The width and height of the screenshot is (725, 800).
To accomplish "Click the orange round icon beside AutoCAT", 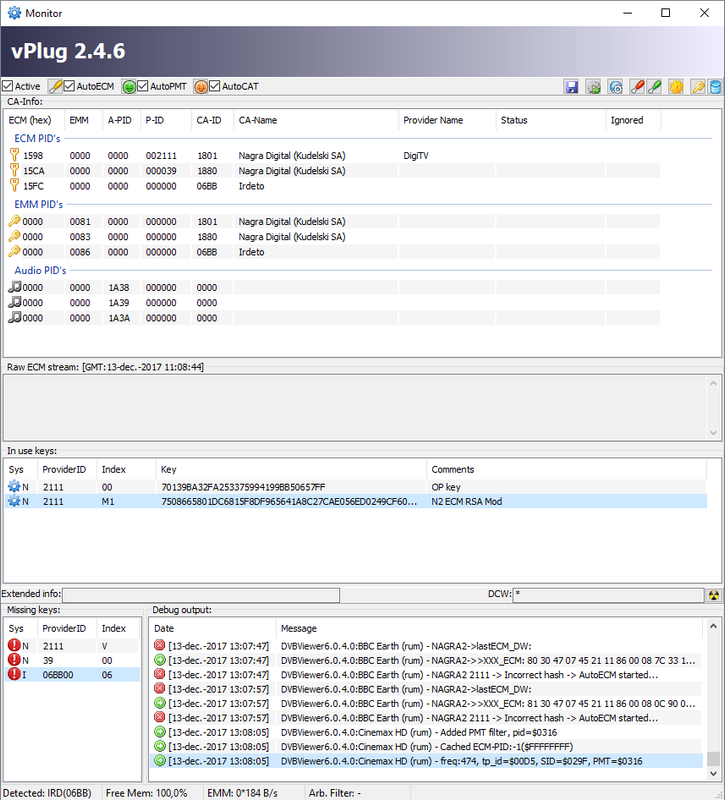I will (x=201, y=86).
